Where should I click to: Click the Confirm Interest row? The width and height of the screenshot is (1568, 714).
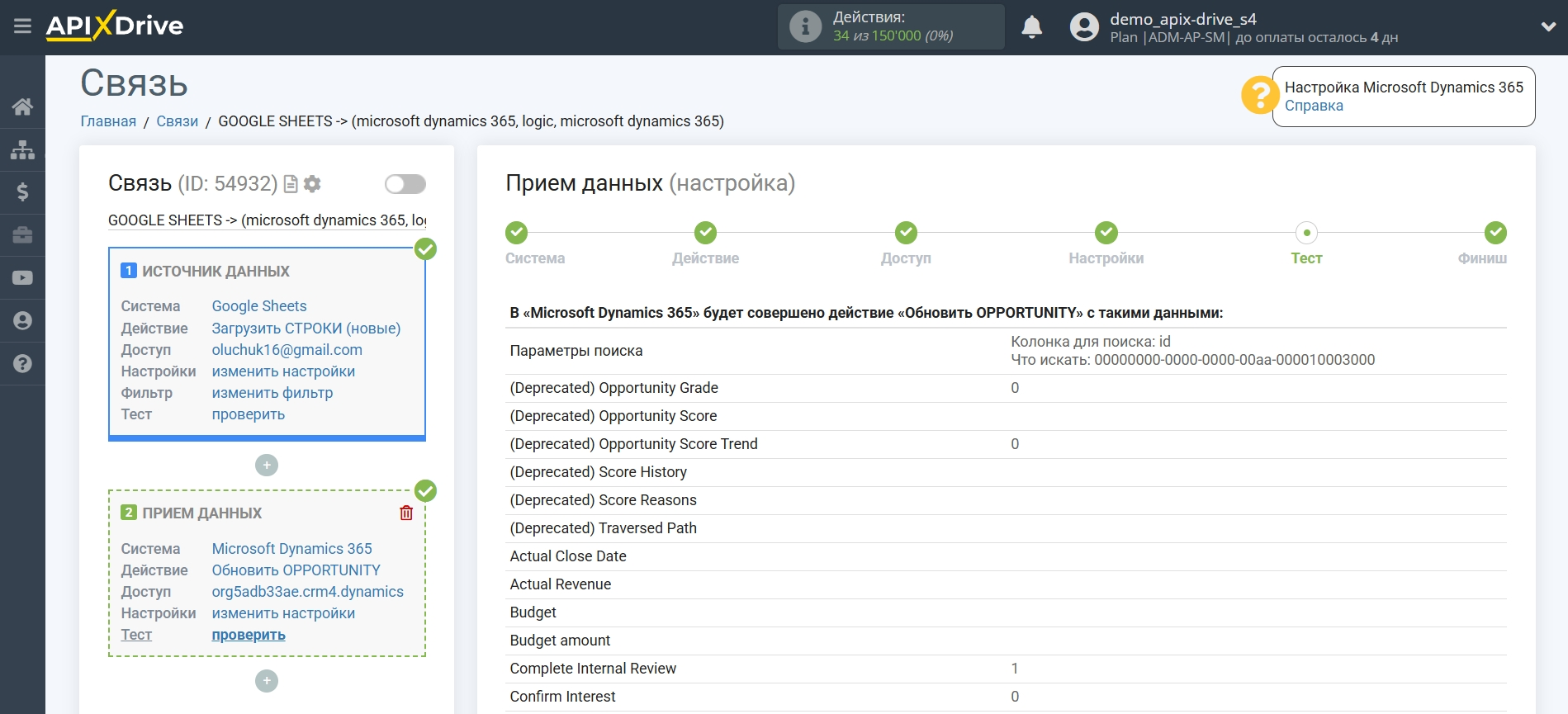point(1006,697)
